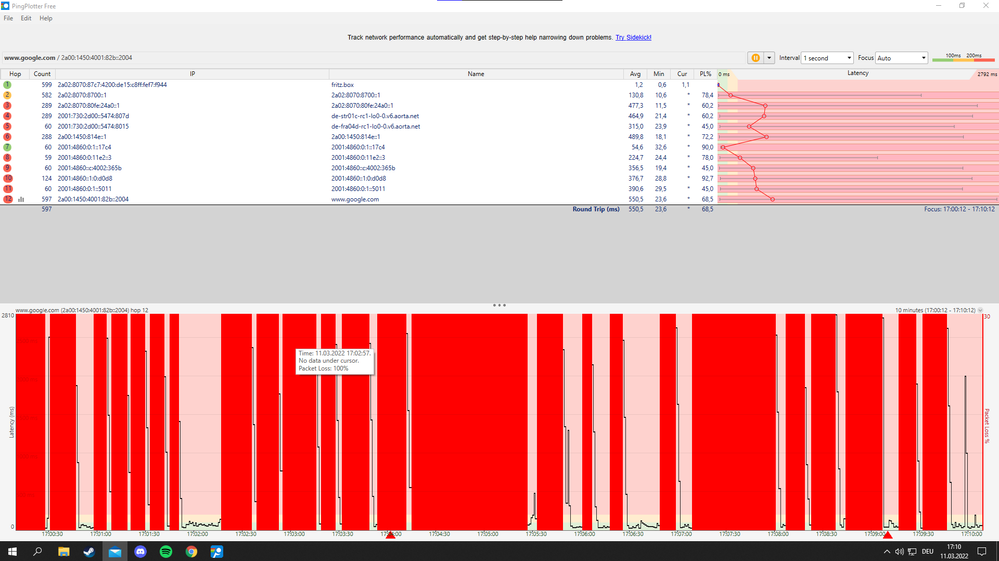Image resolution: width=999 pixels, height=561 pixels.
Task: Open Spotify from the taskbar
Action: click(166, 551)
